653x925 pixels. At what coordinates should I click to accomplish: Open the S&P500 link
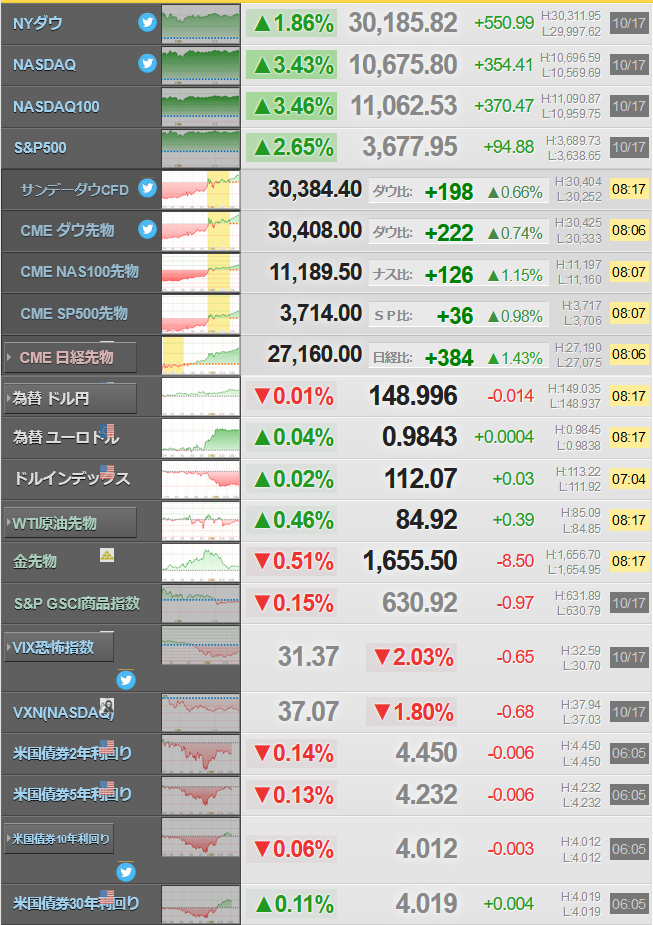click(x=40, y=147)
